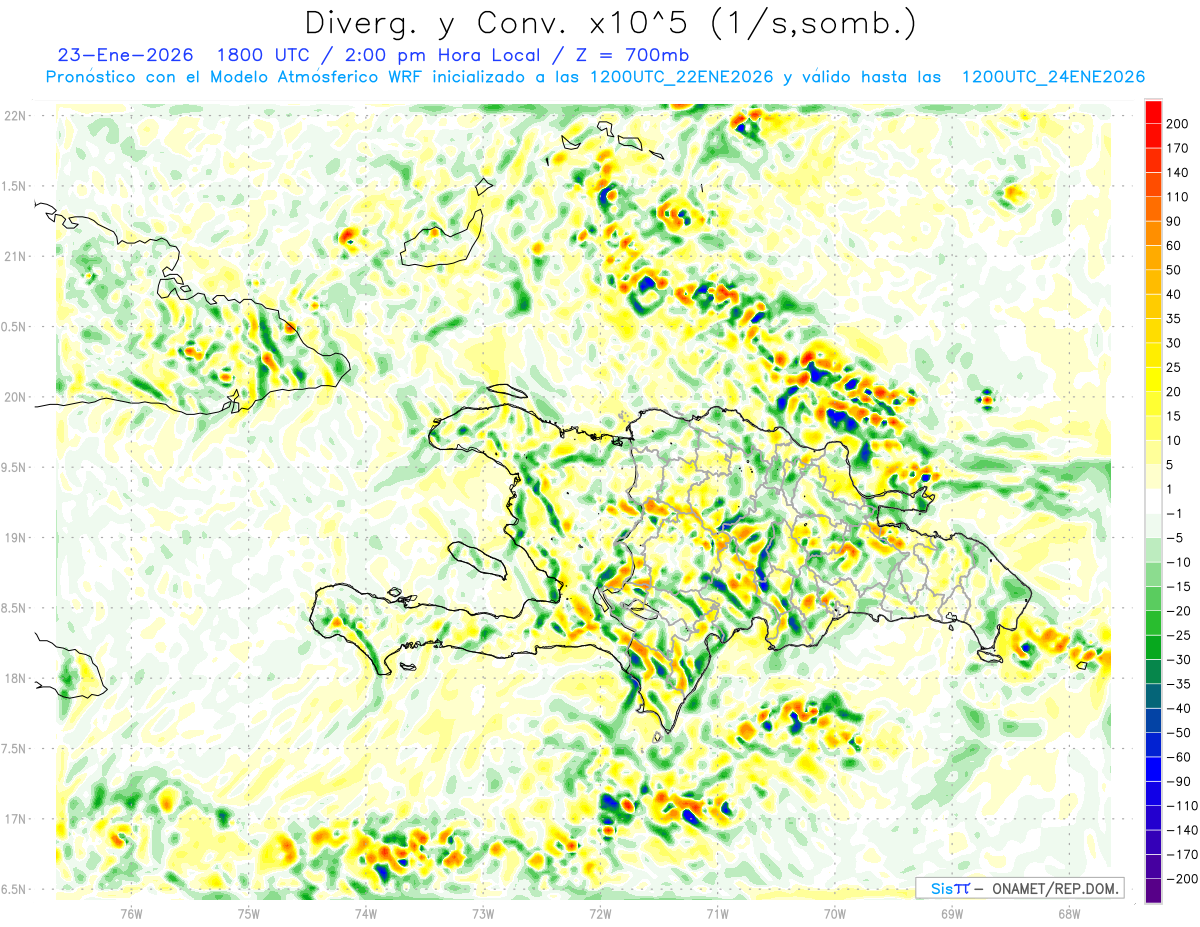Click the positive 90 color scale label
Image resolution: width=1200 pixels, height=927 pixels.
1175,221
